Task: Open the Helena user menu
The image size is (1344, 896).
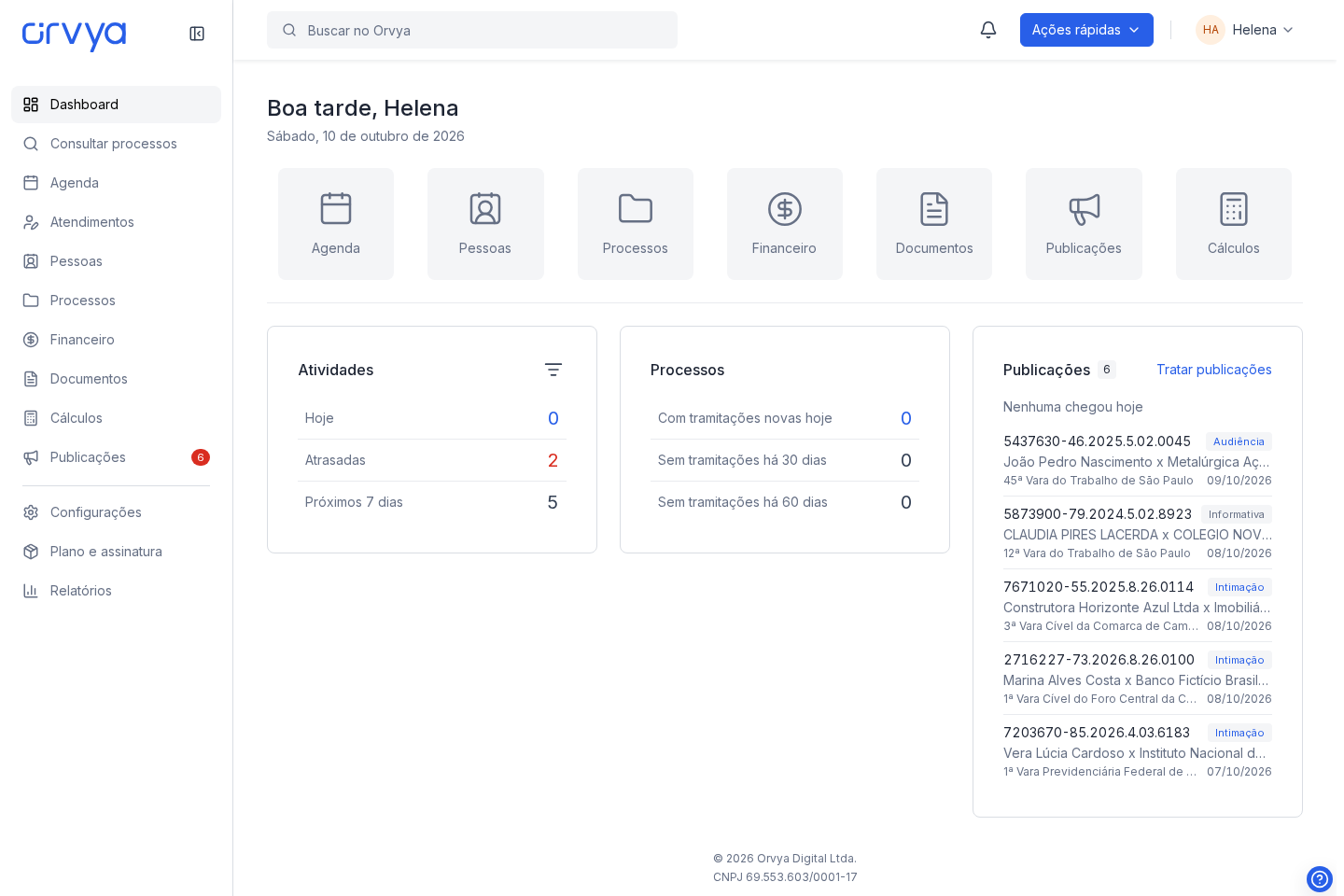Action: [1246, 30]
